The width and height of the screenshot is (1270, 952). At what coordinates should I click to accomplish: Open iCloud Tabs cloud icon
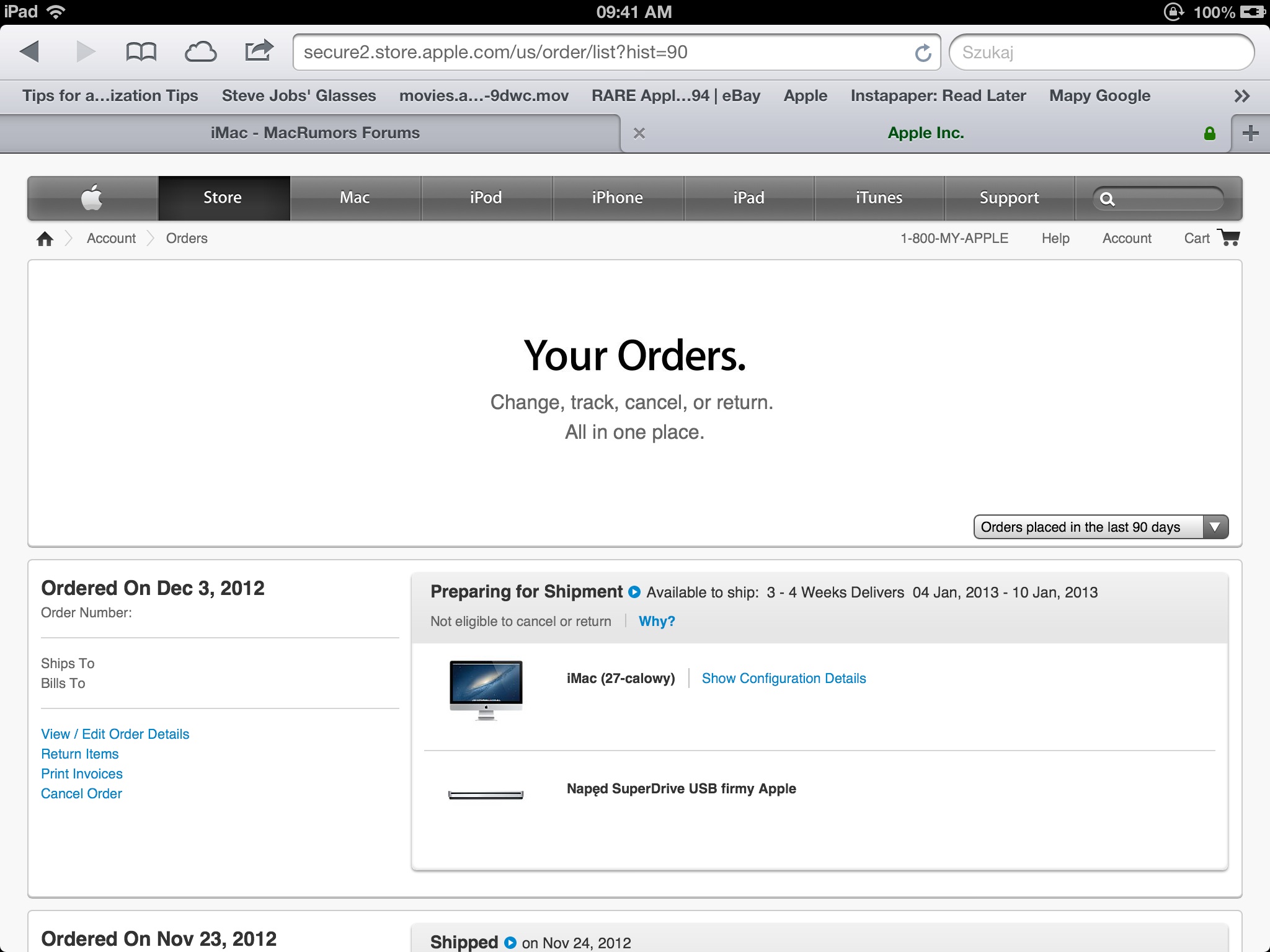(200, 51)
